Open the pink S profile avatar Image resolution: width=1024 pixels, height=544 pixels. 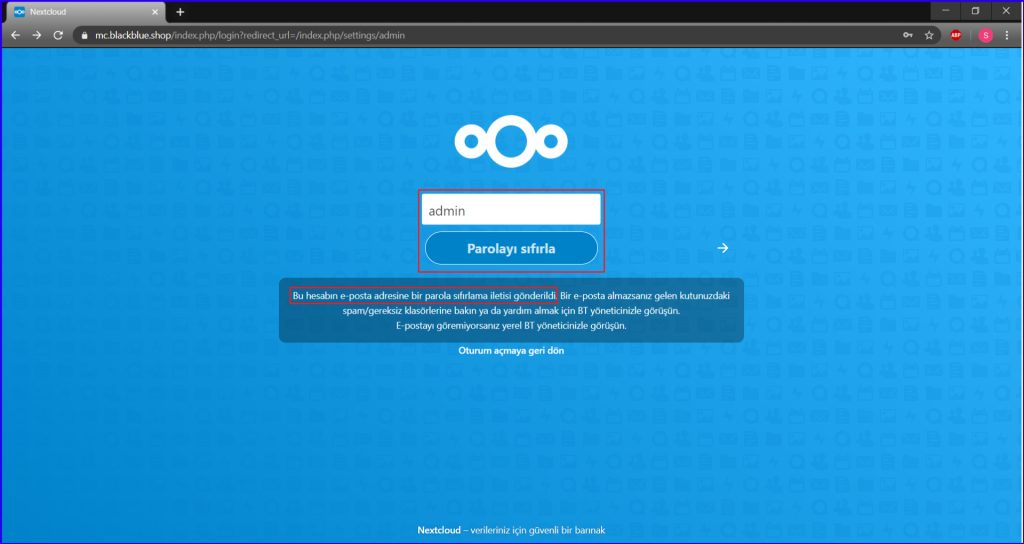[x=986, y=35]
